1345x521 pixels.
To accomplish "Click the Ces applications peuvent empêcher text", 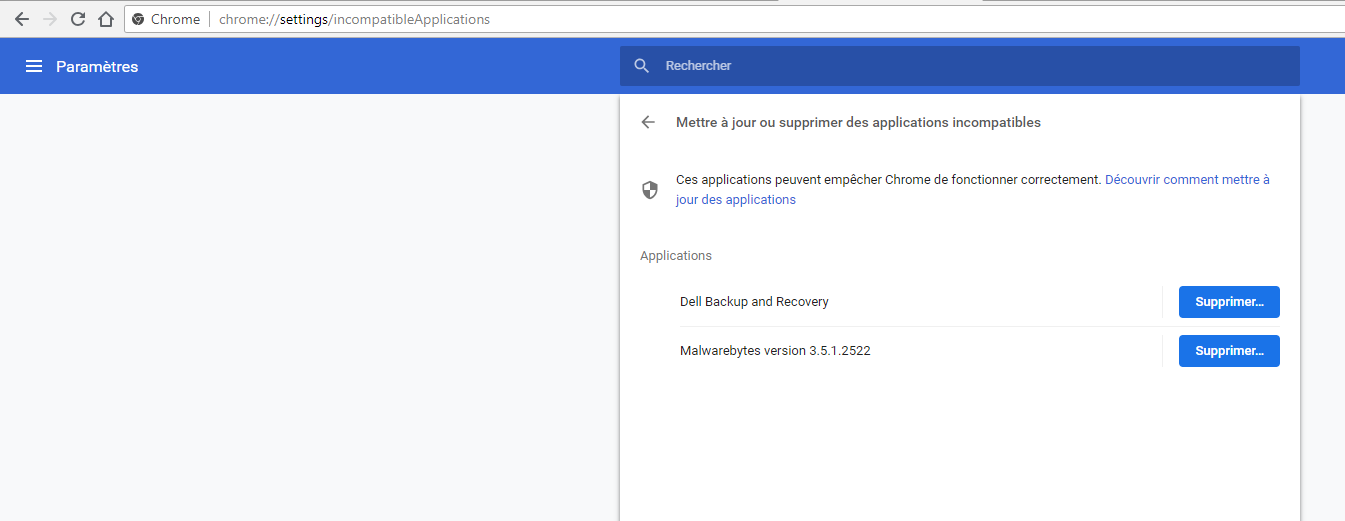I will (888, 180).
